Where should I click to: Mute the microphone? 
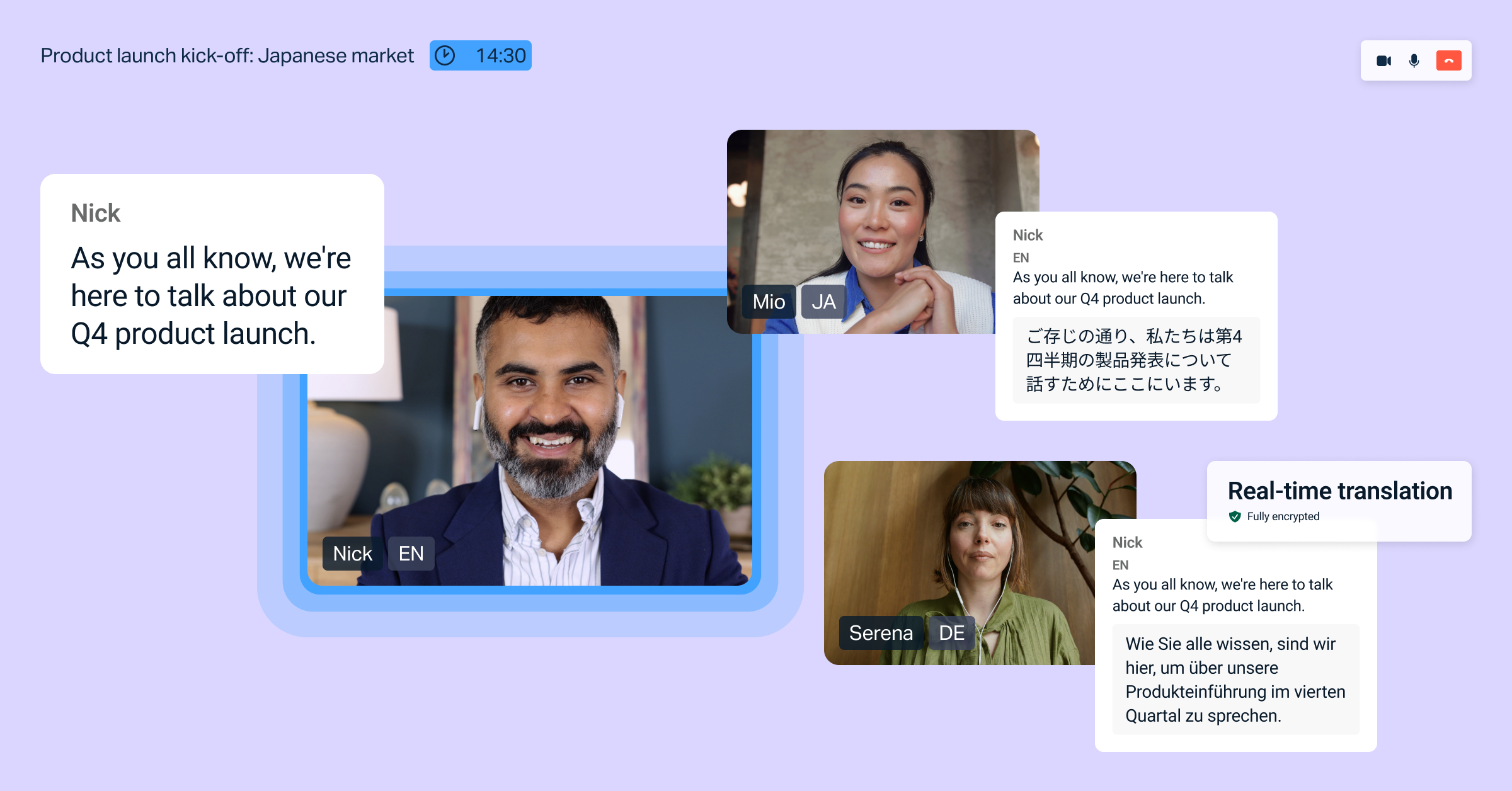(x=1414, y=61)
